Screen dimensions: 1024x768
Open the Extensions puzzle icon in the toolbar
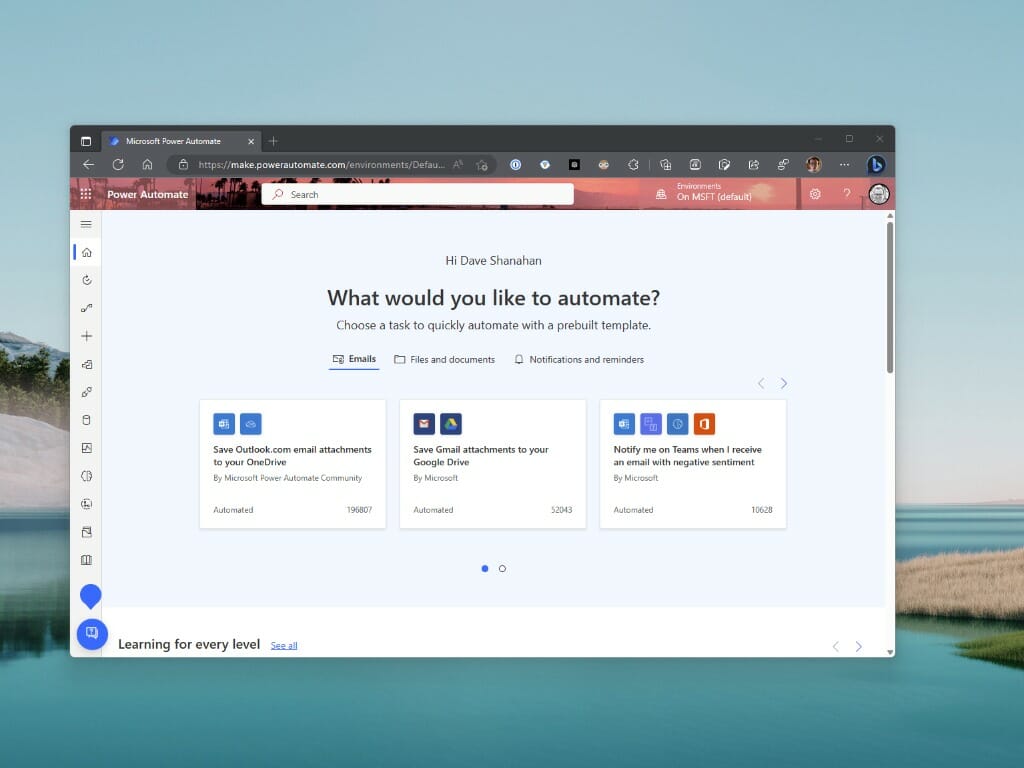(633, 165)
